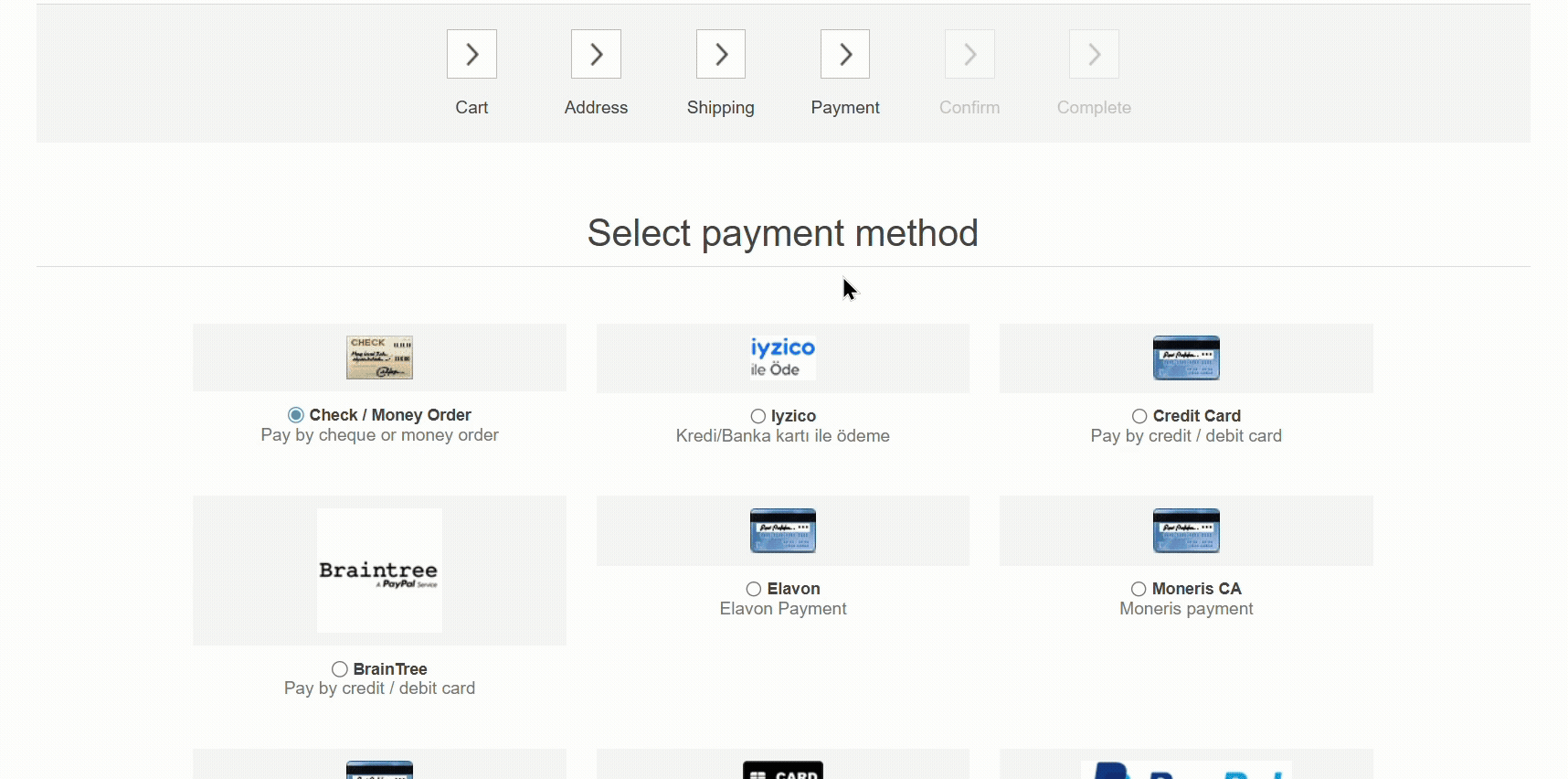This screenshot has height=779, width=1568.
Task: Click the Iyzico ile Öde logo
Action: pos(782,357)
